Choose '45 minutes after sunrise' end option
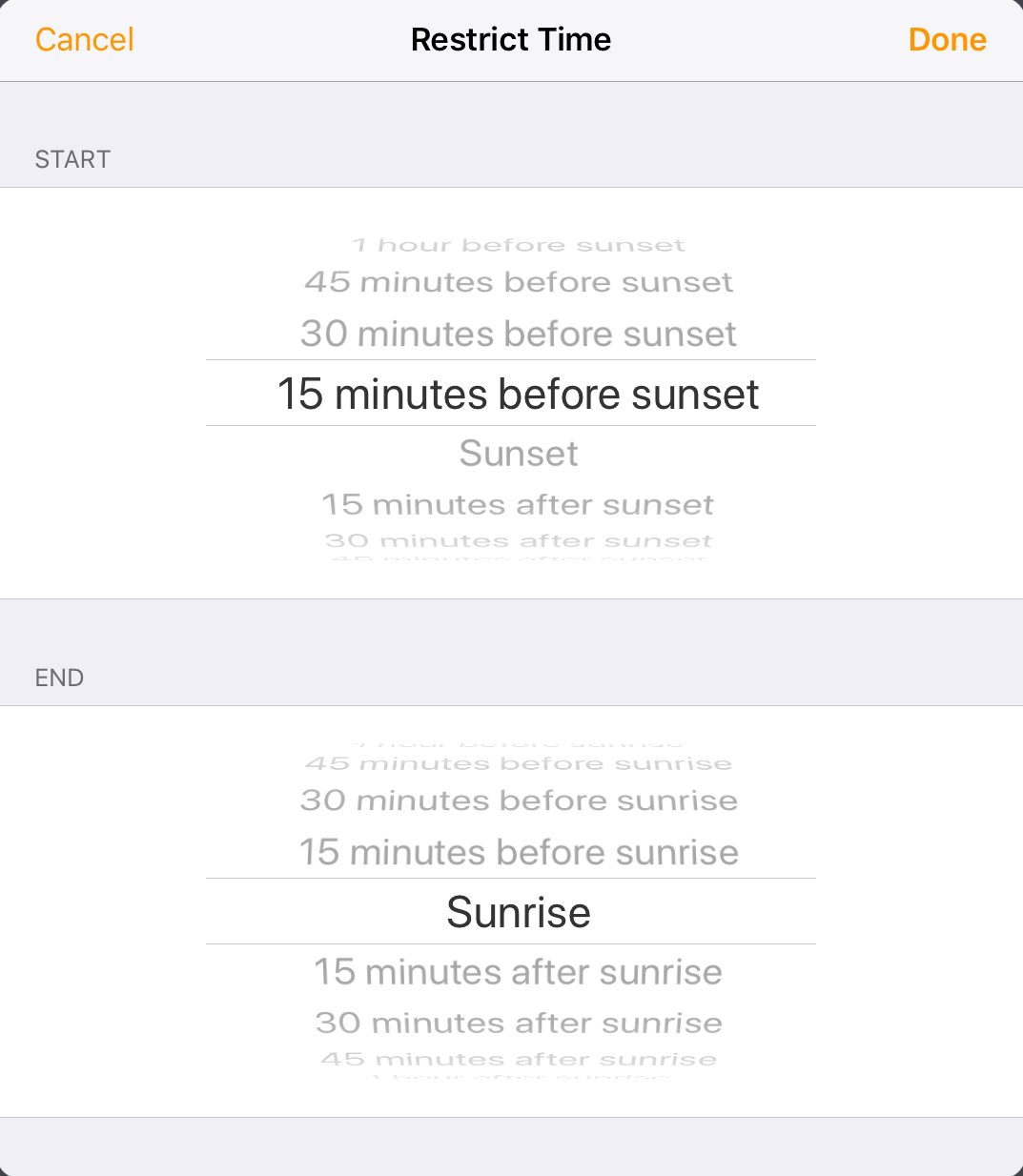1023x1176 pixels. [519, 1058]
